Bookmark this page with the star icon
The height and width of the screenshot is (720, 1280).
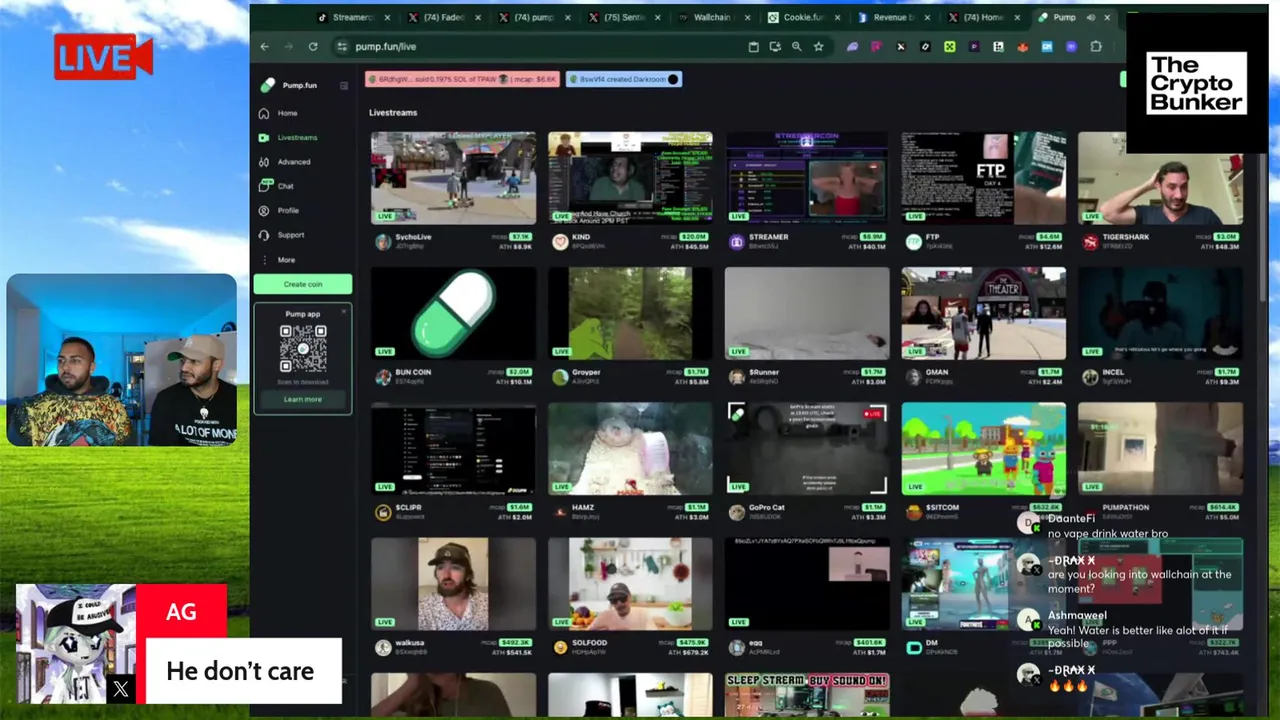point(818,46)
